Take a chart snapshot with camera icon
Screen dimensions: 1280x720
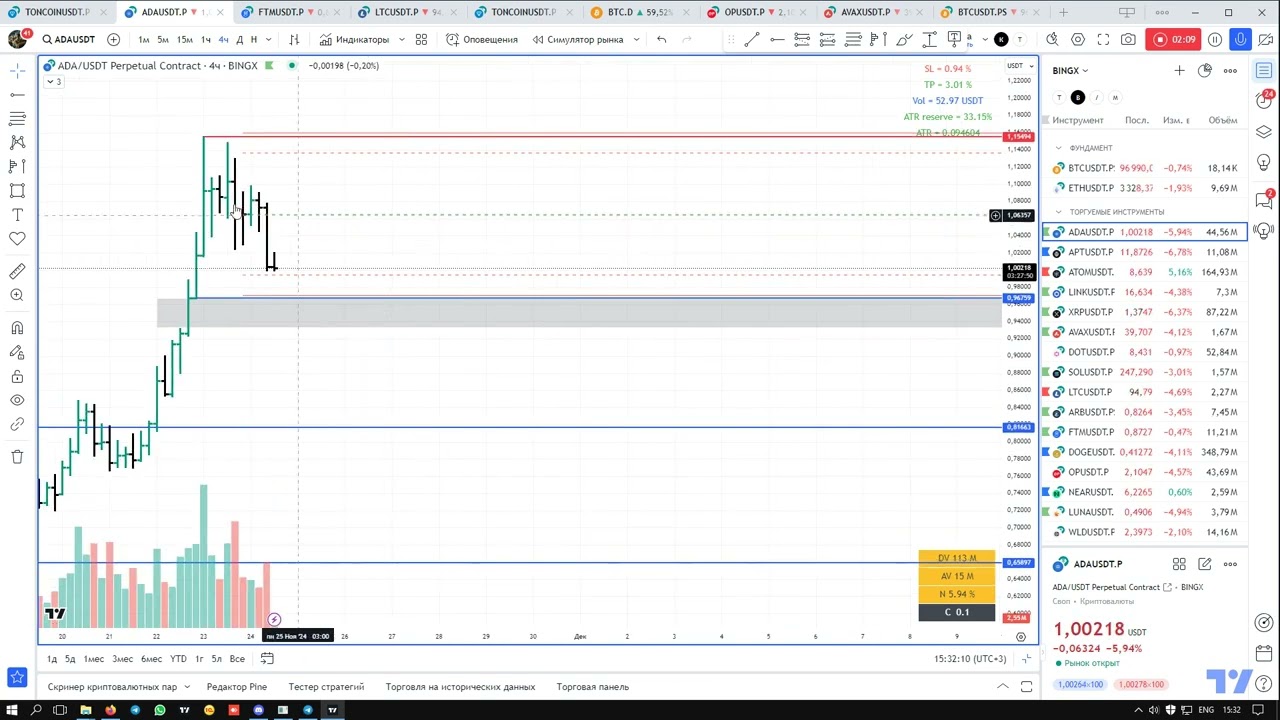pos(1128,39)
